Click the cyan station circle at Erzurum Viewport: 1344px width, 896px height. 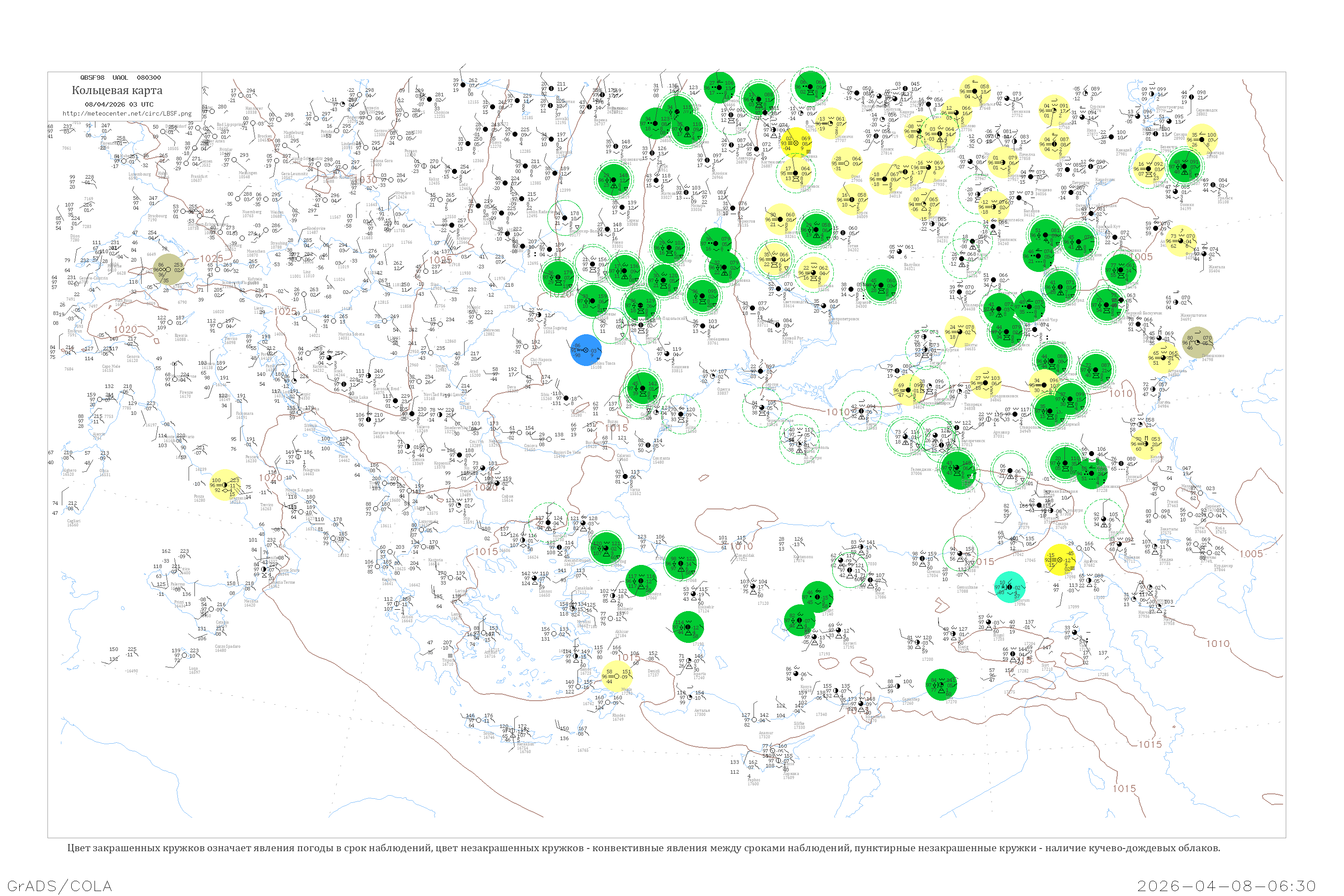pyautogui.click(x=1010, y=587)
